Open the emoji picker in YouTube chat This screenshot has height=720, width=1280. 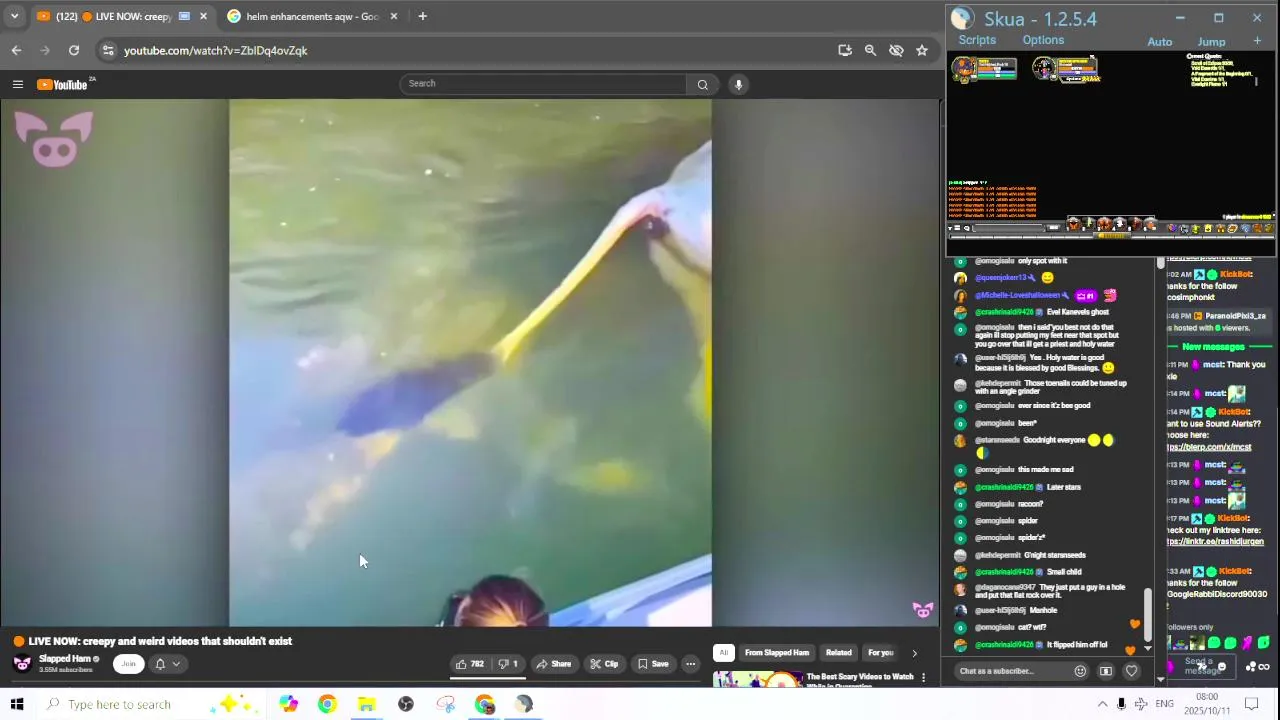click(1080, 671)
